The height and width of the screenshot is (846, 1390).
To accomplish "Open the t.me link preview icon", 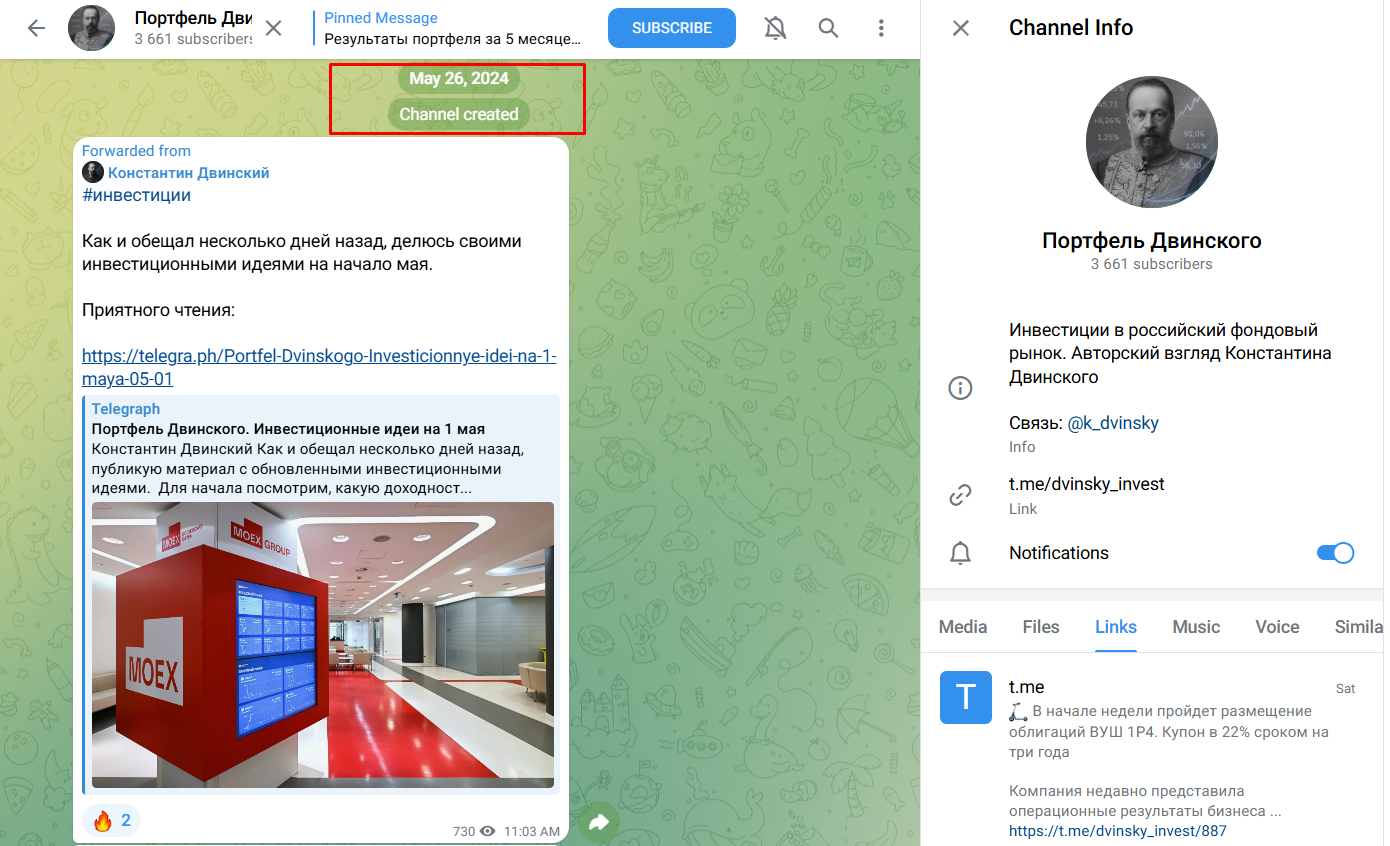I will [966, 697].
